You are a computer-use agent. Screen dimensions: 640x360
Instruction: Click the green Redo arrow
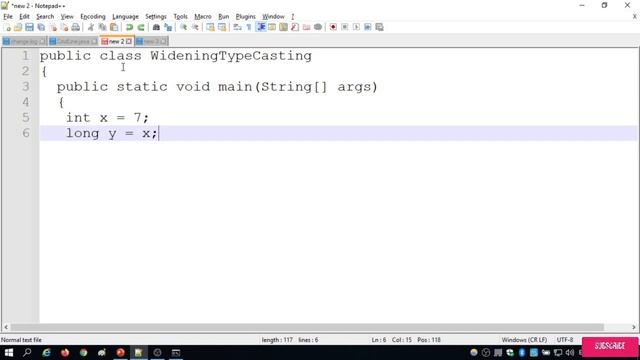coord(141,27)
